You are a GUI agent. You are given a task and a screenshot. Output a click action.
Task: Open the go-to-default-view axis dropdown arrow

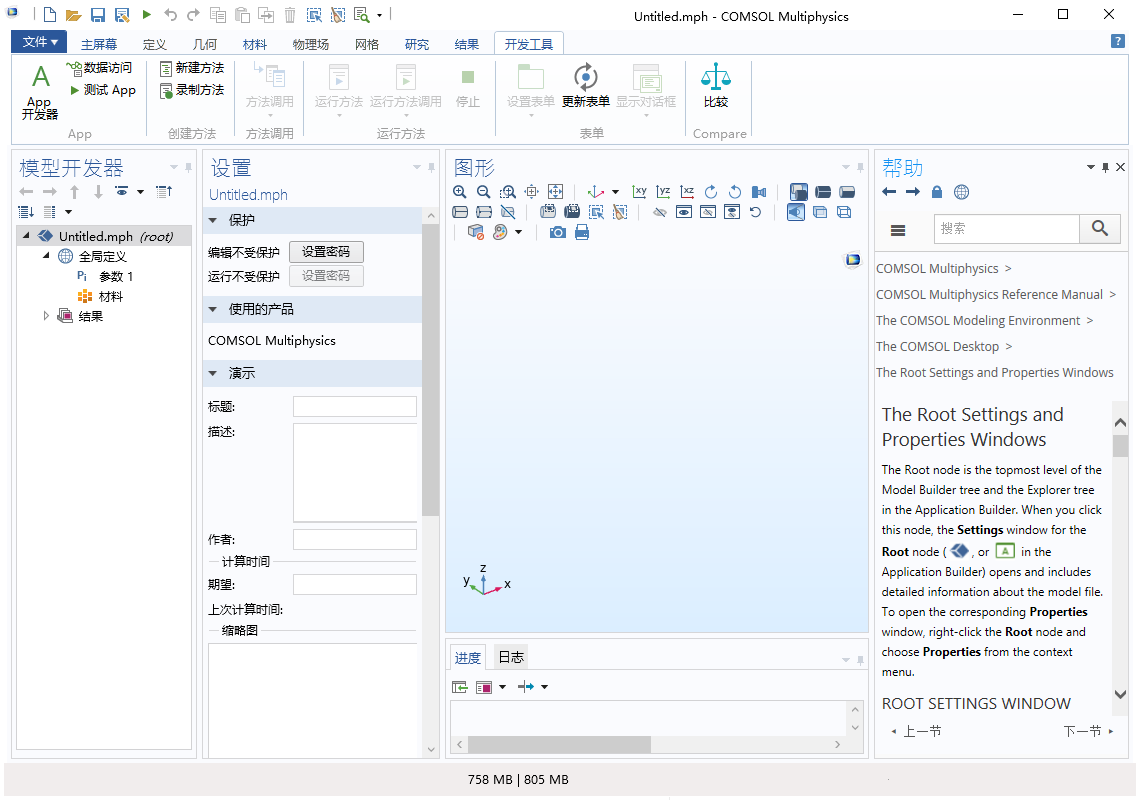tap(615, 192)
